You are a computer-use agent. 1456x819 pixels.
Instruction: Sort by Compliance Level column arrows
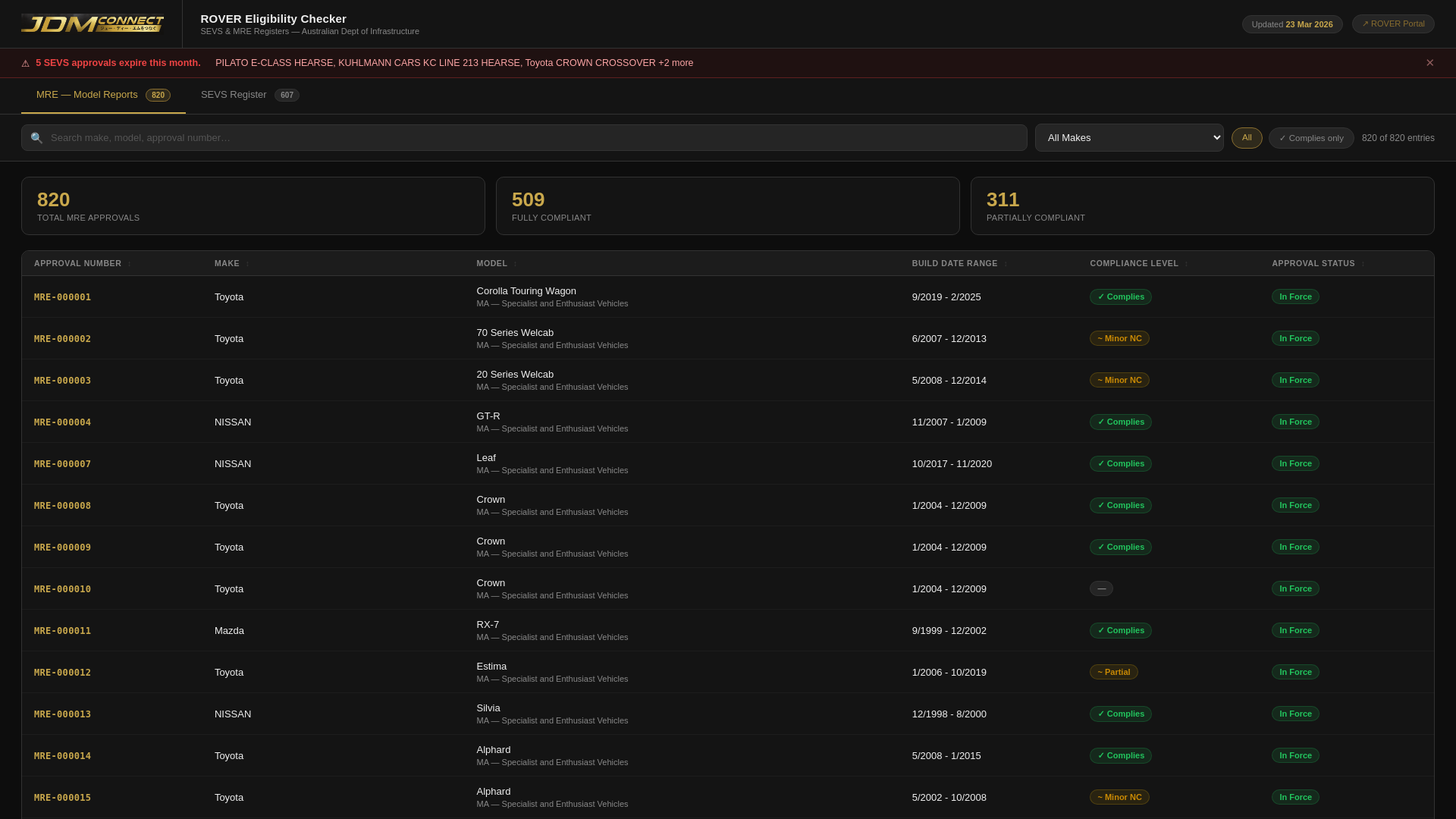click(x=1187, y=264)
